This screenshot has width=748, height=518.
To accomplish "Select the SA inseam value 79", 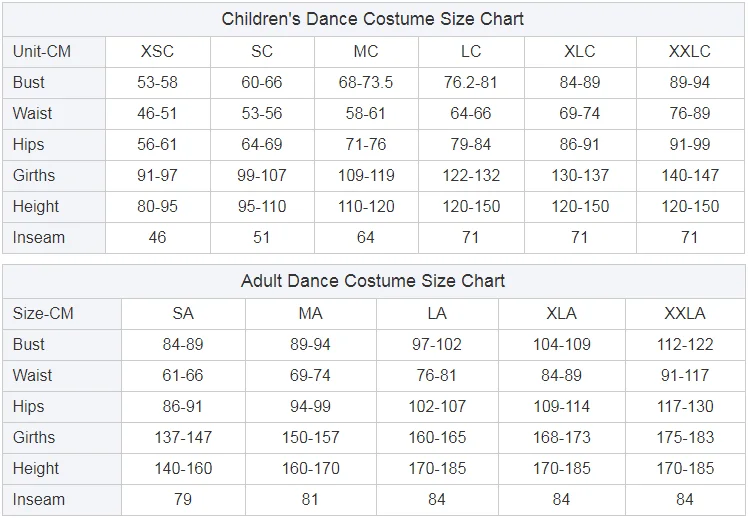I will point(183,499).
